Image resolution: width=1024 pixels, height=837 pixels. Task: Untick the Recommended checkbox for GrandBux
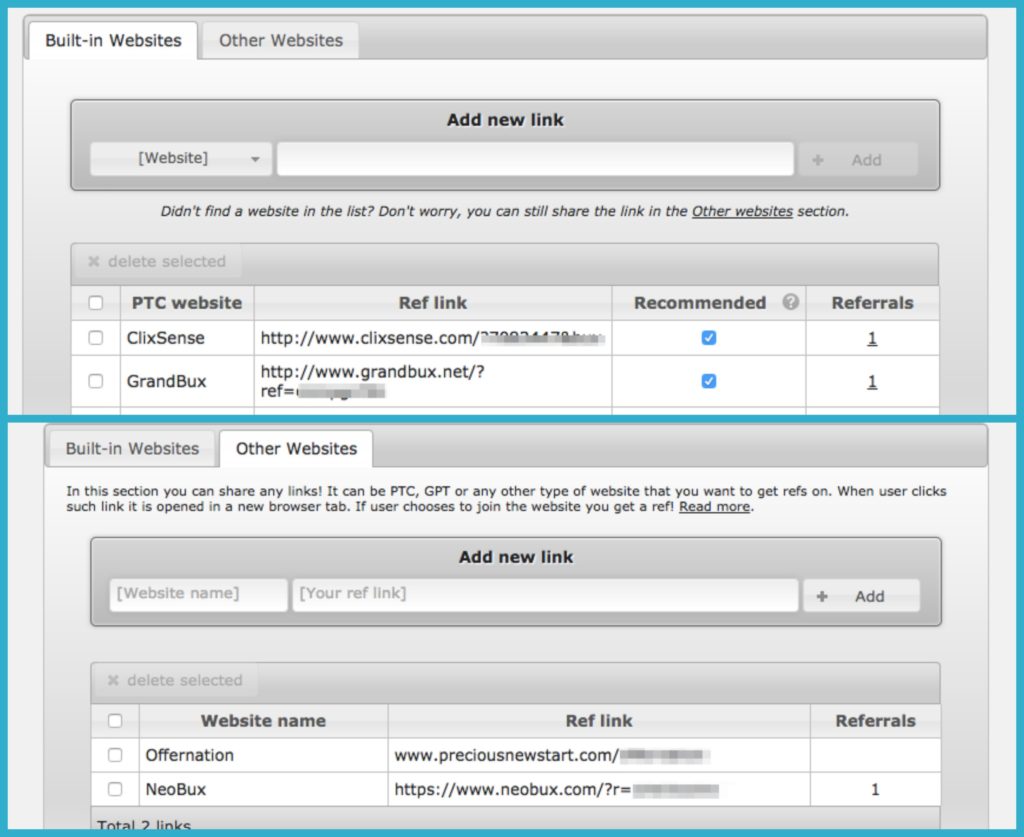tap(709, 381)
